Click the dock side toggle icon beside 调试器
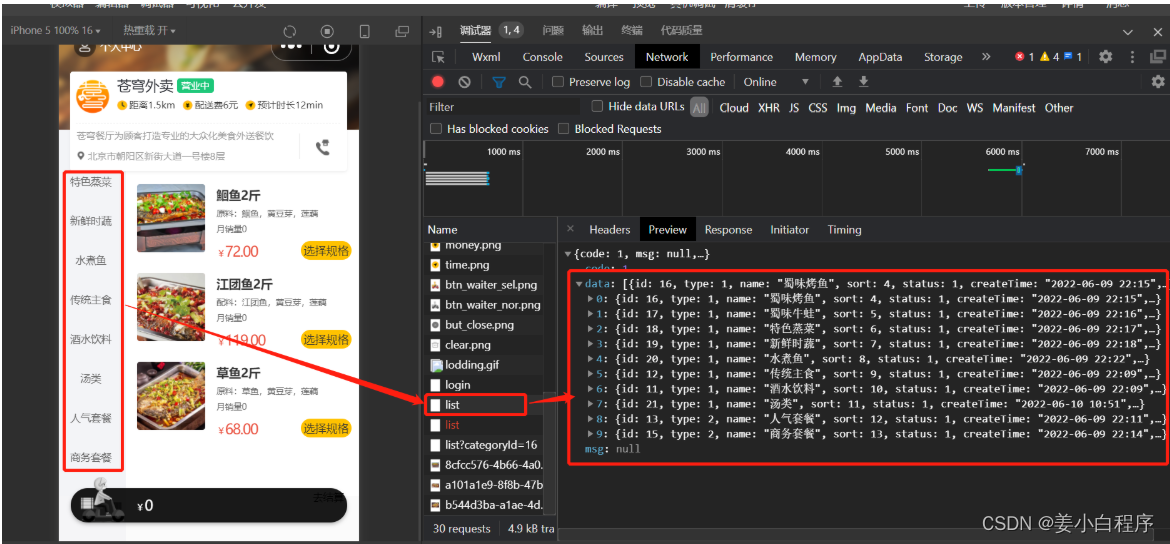This screenshot has width=1170, height=544. pos(437,31)
